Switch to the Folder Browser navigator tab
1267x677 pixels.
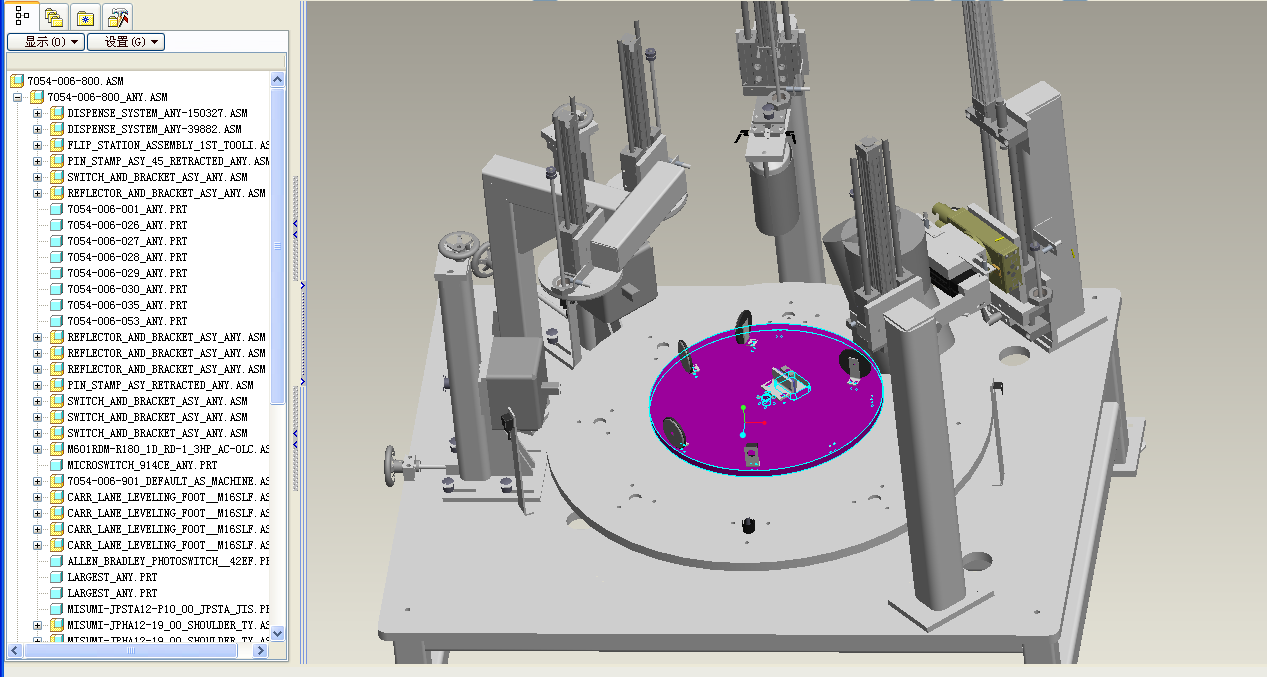(55, 16)
